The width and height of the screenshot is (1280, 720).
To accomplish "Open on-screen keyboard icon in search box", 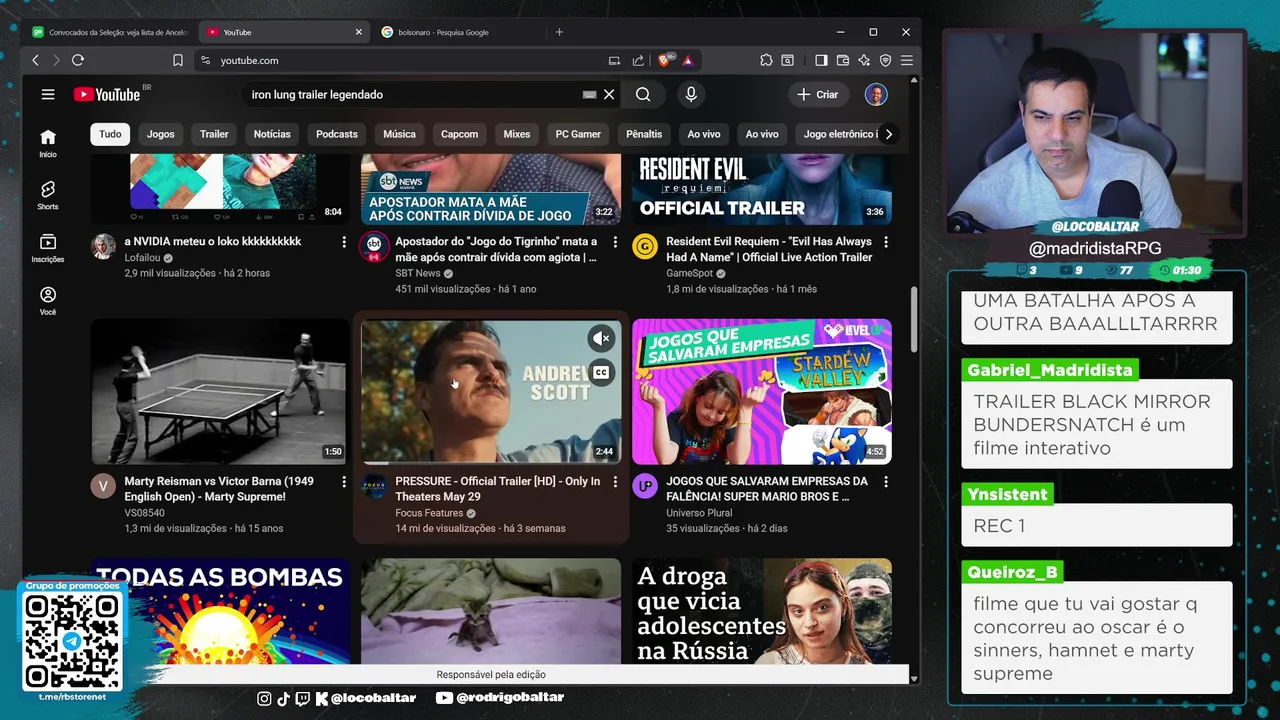I will pyautogui.click(x=590, y=94).
